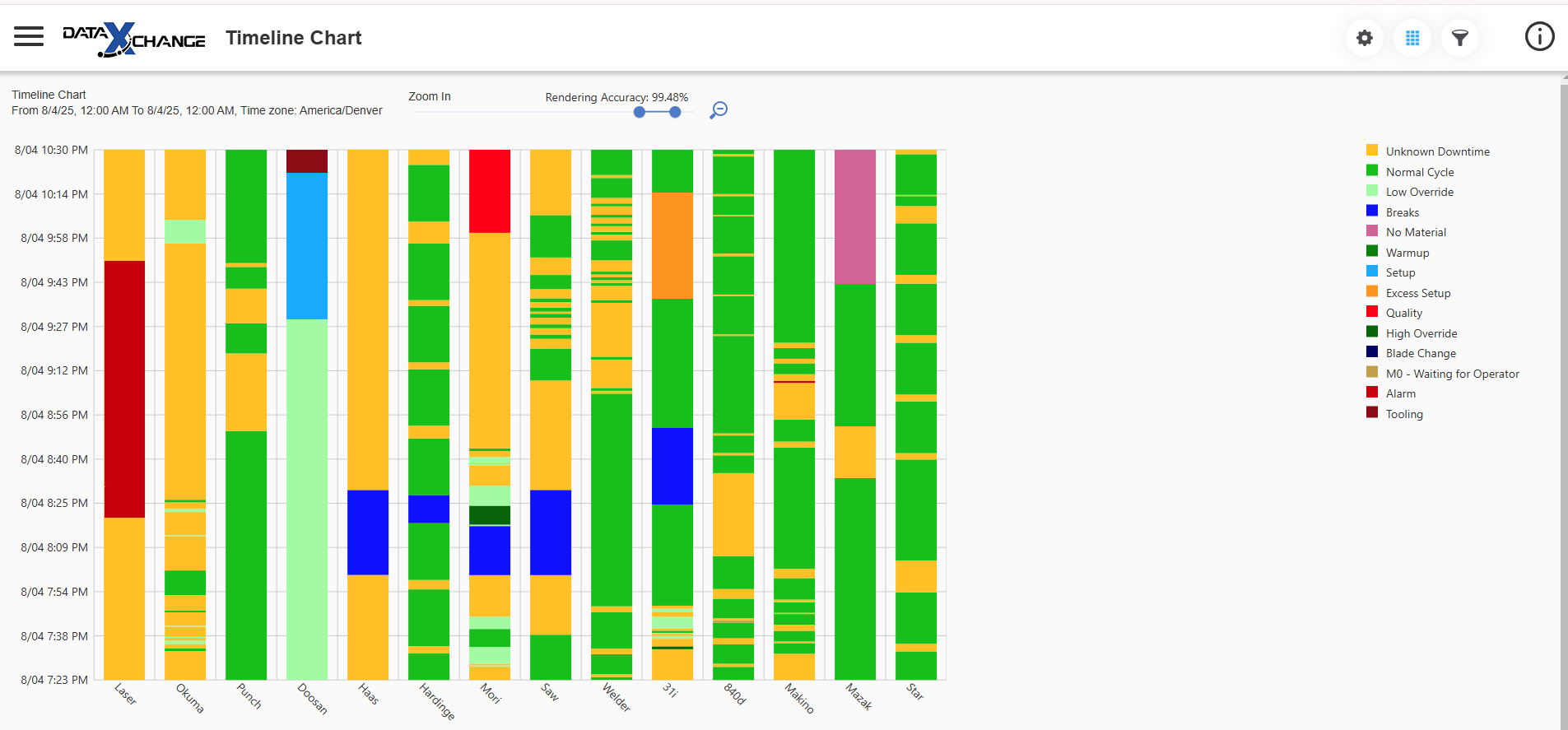Select the Laser machine axis label
Image resolution: width=1568 pixels, height=730 pixels.
[x=125, y=694]
